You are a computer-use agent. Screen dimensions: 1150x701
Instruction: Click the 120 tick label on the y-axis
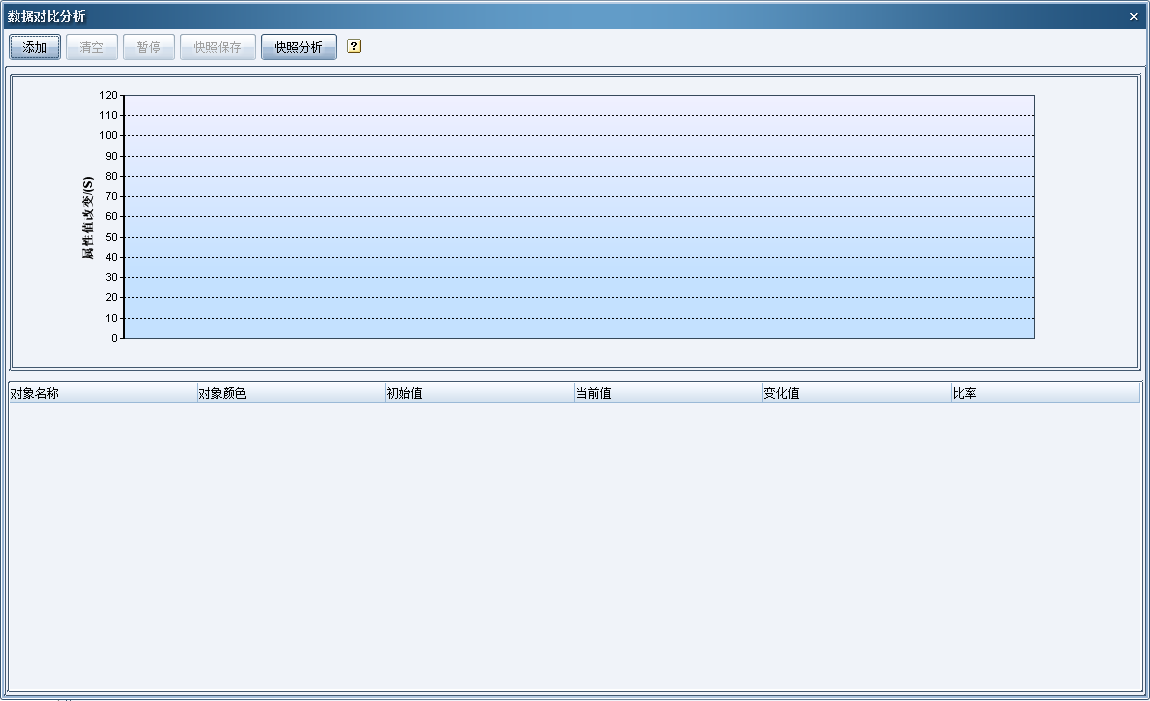(x=108, y=95)
